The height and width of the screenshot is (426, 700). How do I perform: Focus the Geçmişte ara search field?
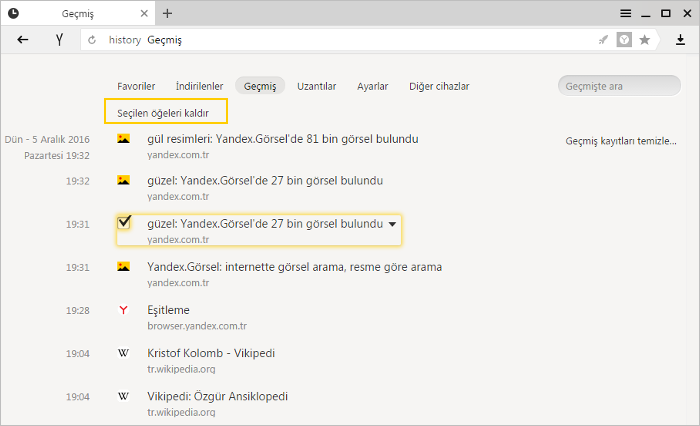pyautogui.click(x=619, y=86)
